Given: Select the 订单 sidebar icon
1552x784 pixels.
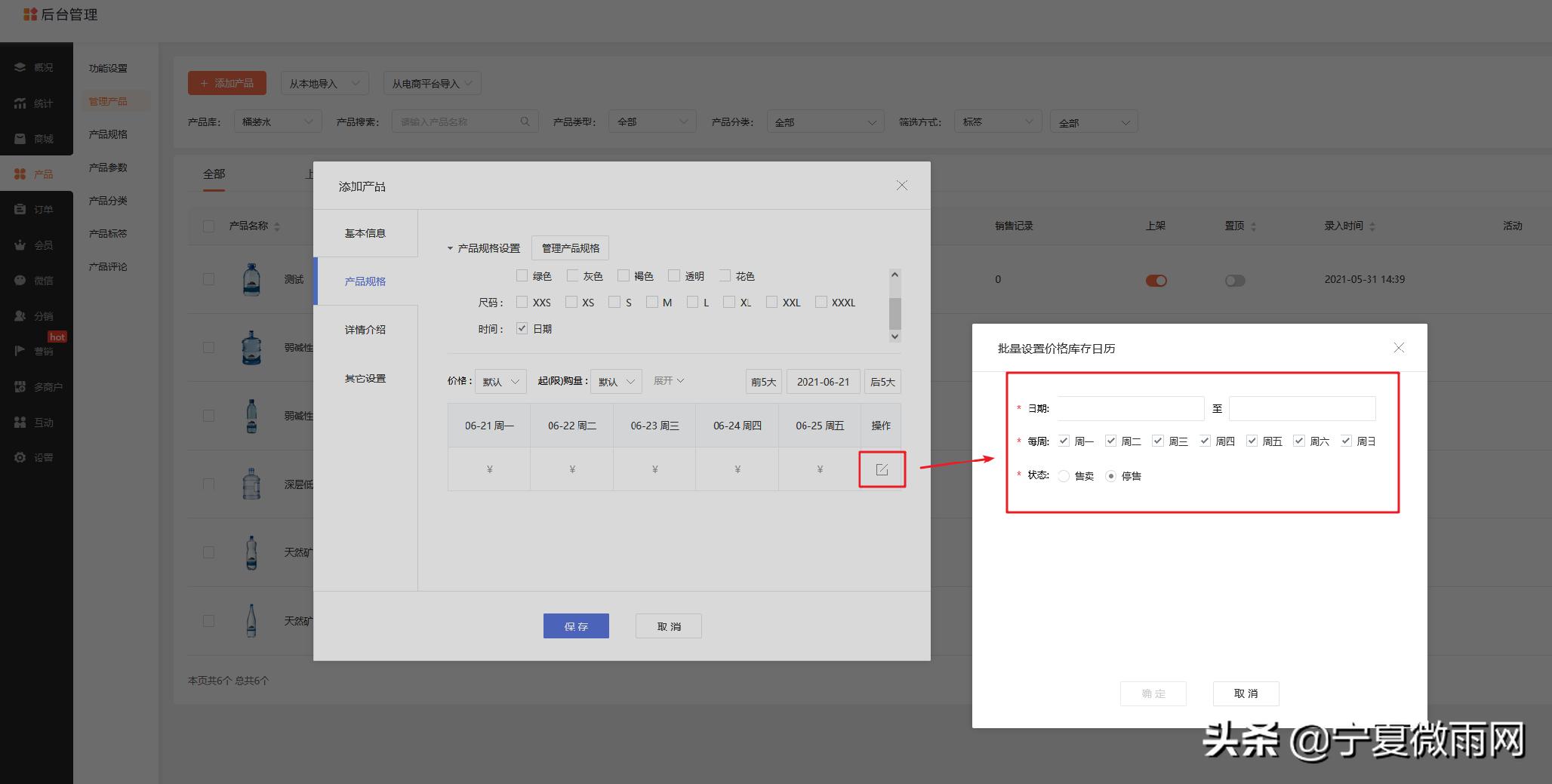Looking at the screenshot, I should click(x=36, y=209).
